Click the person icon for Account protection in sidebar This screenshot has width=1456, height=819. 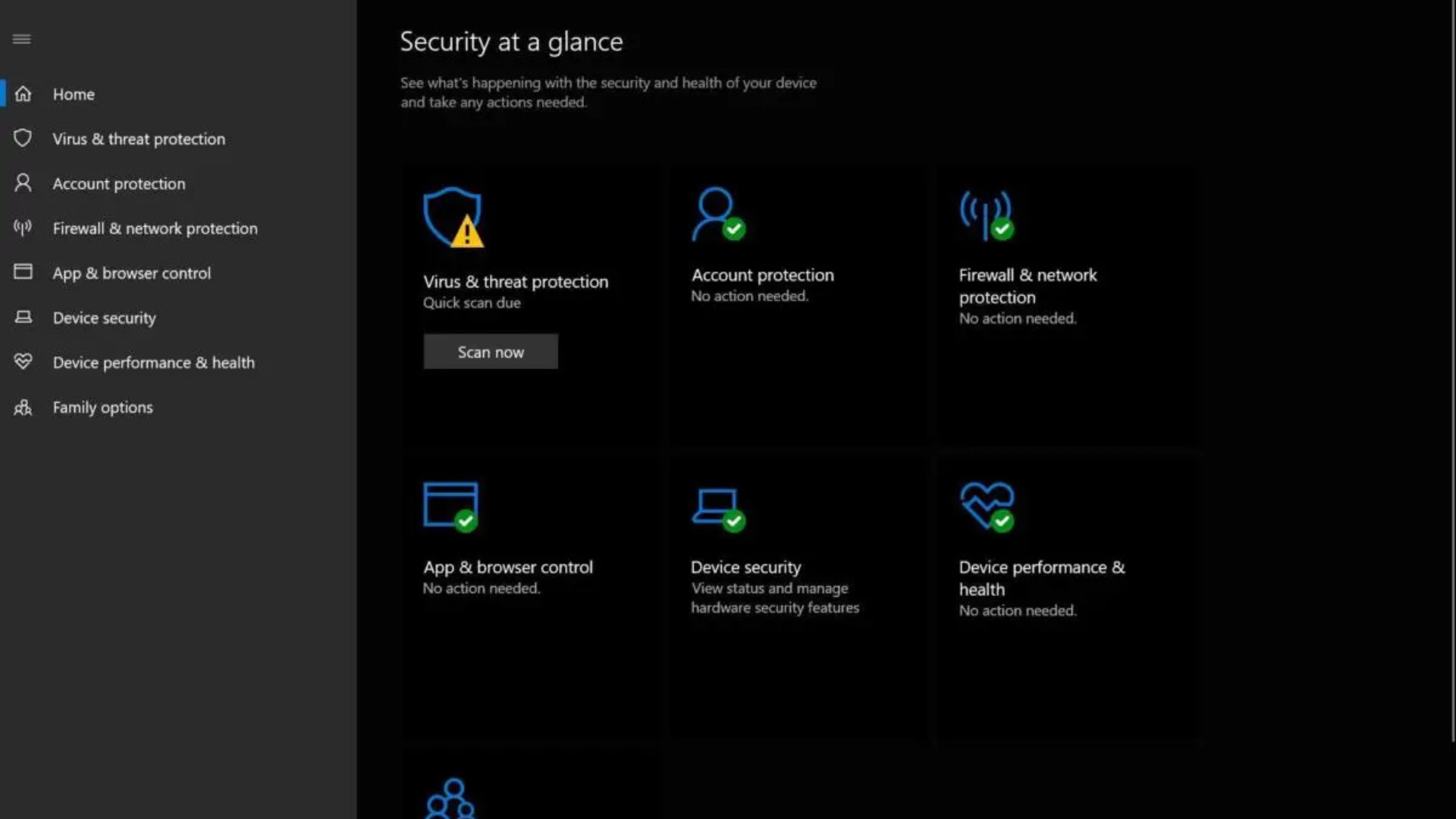23,183
